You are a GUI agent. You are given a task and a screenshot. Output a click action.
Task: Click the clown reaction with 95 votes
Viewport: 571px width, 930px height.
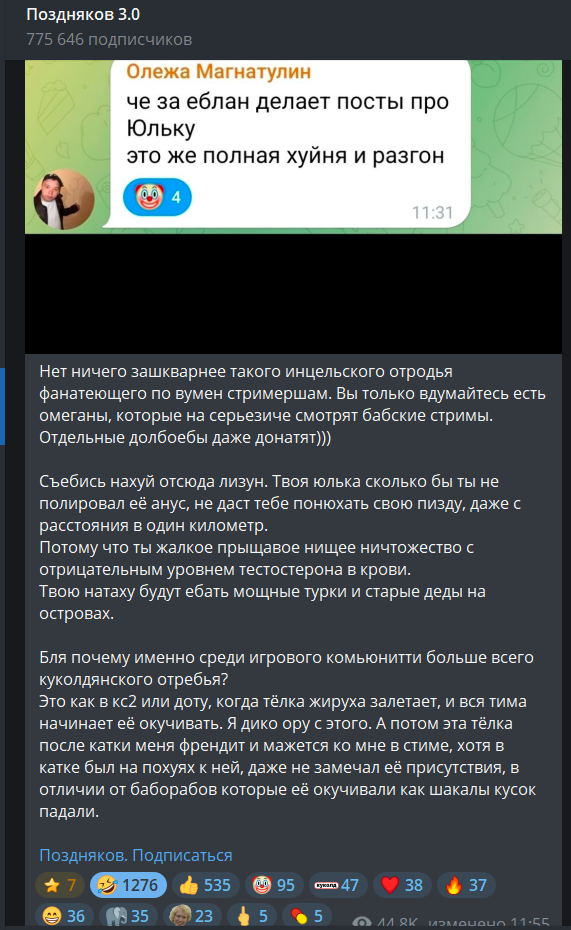pyautogui.click(x=273, y=885)
